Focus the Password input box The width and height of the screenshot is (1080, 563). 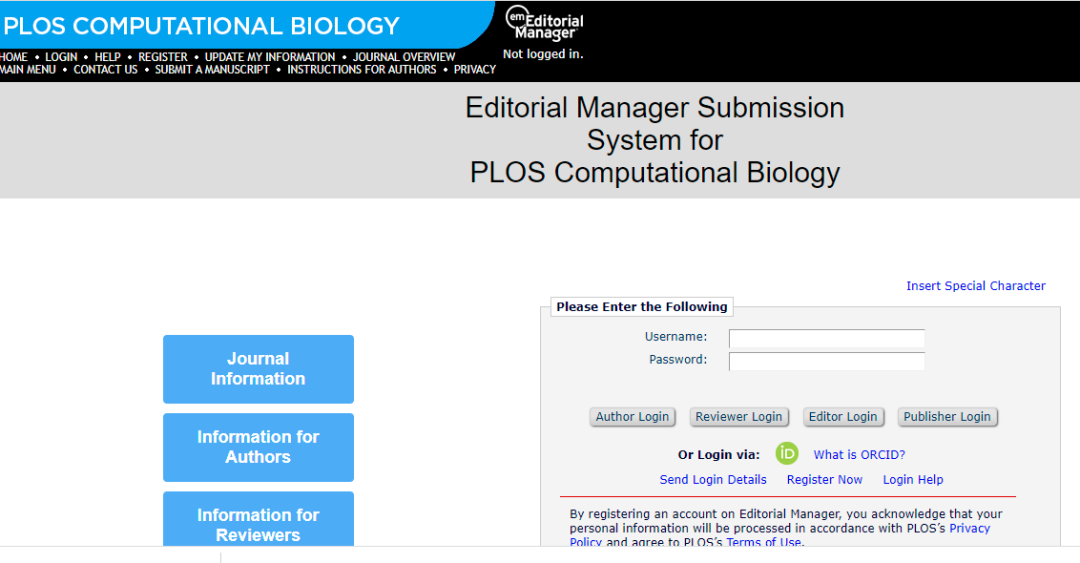[826, 361]
